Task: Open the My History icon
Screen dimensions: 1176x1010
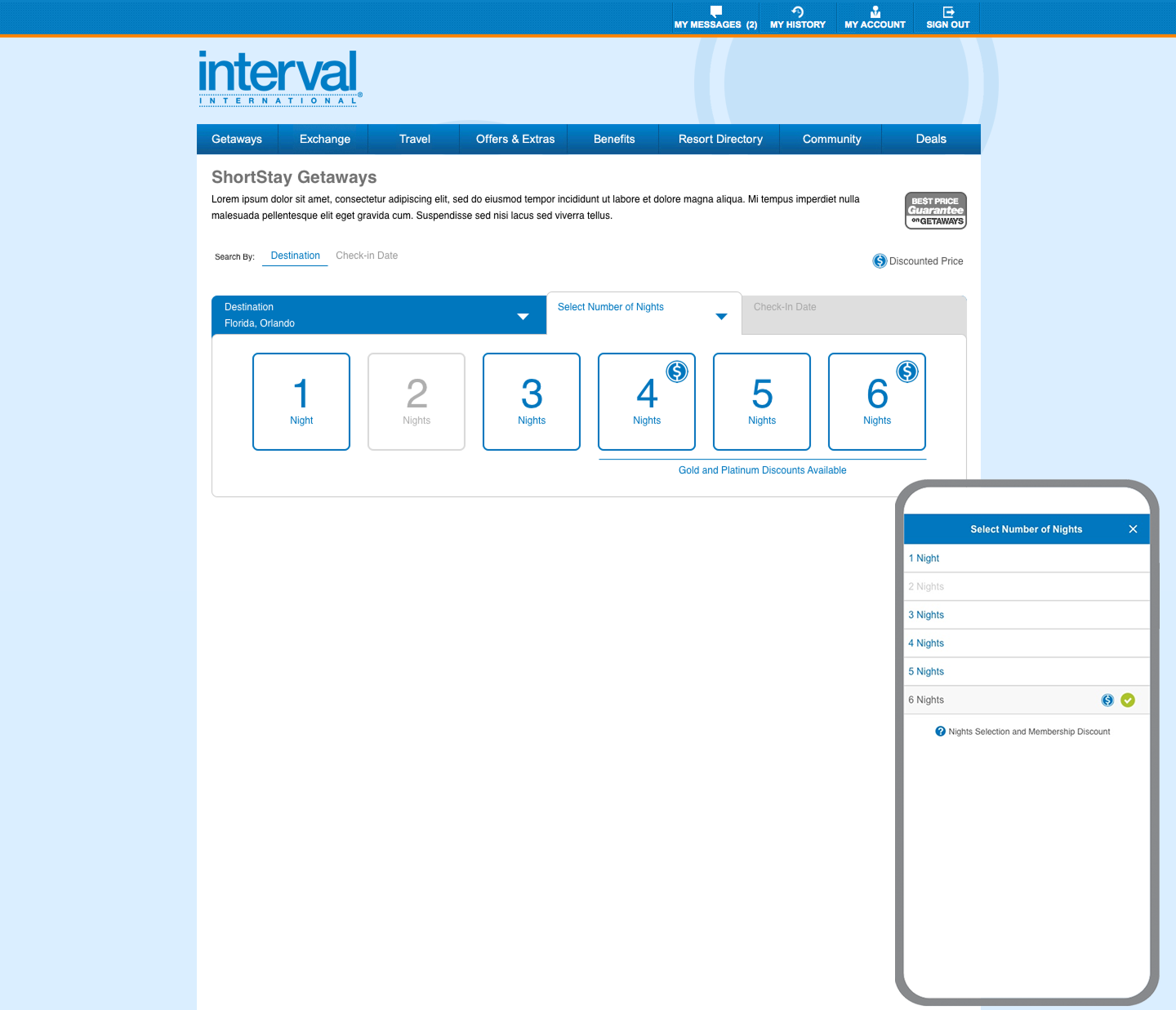Action: [797, 11]
